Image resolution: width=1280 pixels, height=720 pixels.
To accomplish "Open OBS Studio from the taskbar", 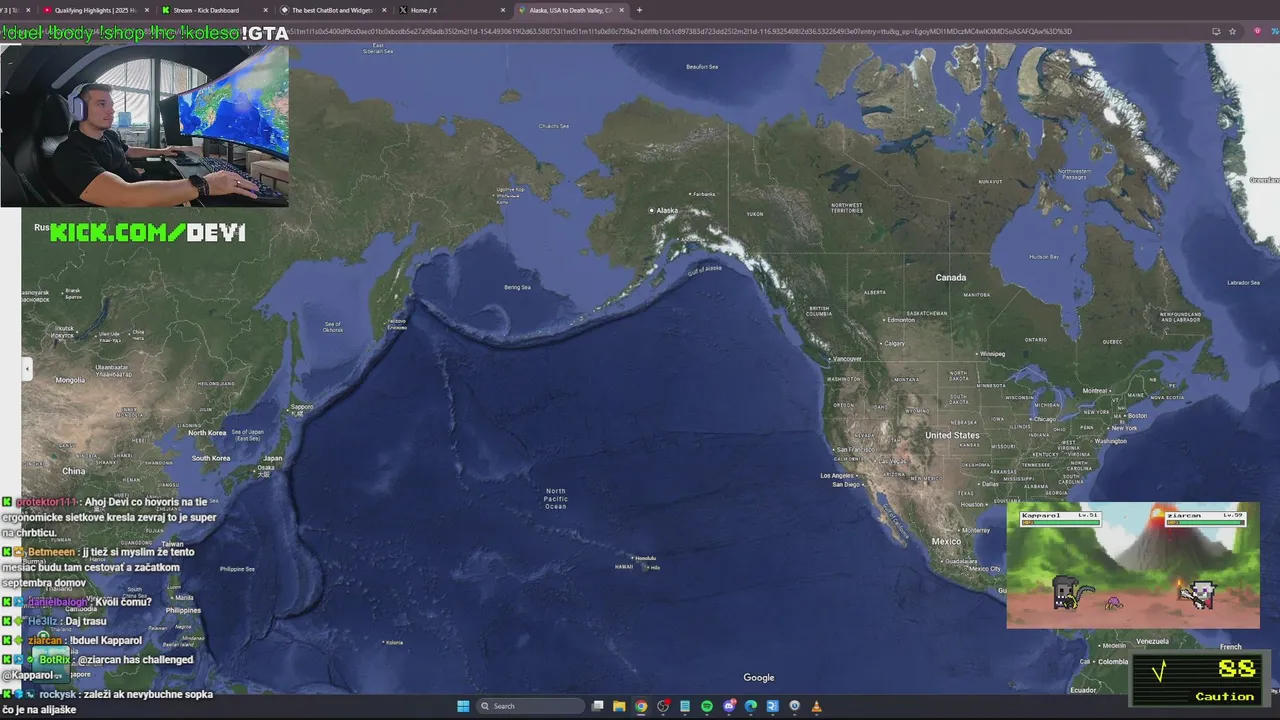I will 663,706.
